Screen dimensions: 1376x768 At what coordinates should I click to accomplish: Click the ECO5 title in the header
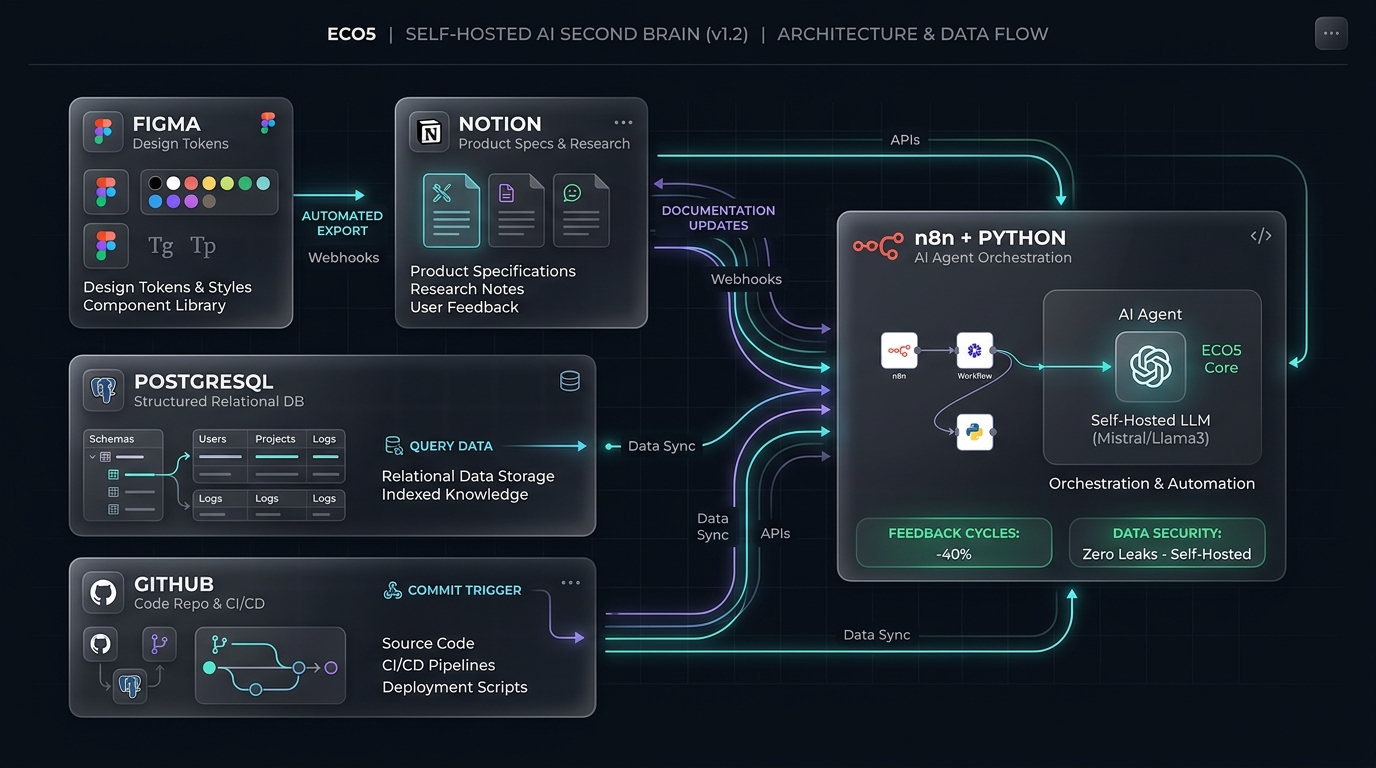coord(352,34)
